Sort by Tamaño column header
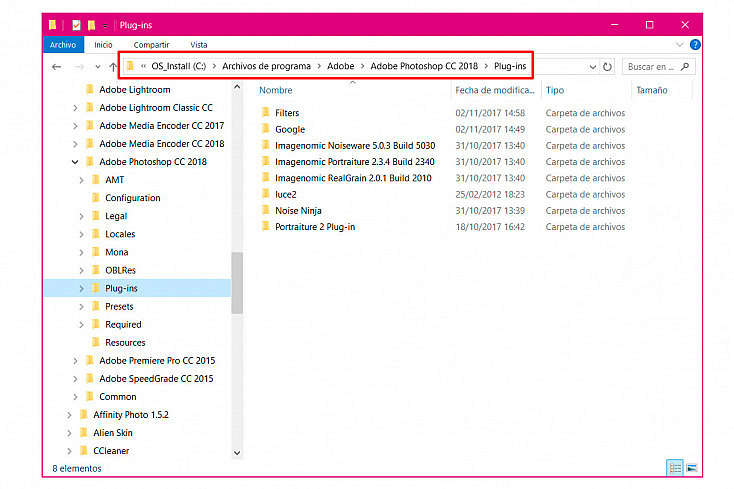This screenshot has height=489, width=734. 652,90
